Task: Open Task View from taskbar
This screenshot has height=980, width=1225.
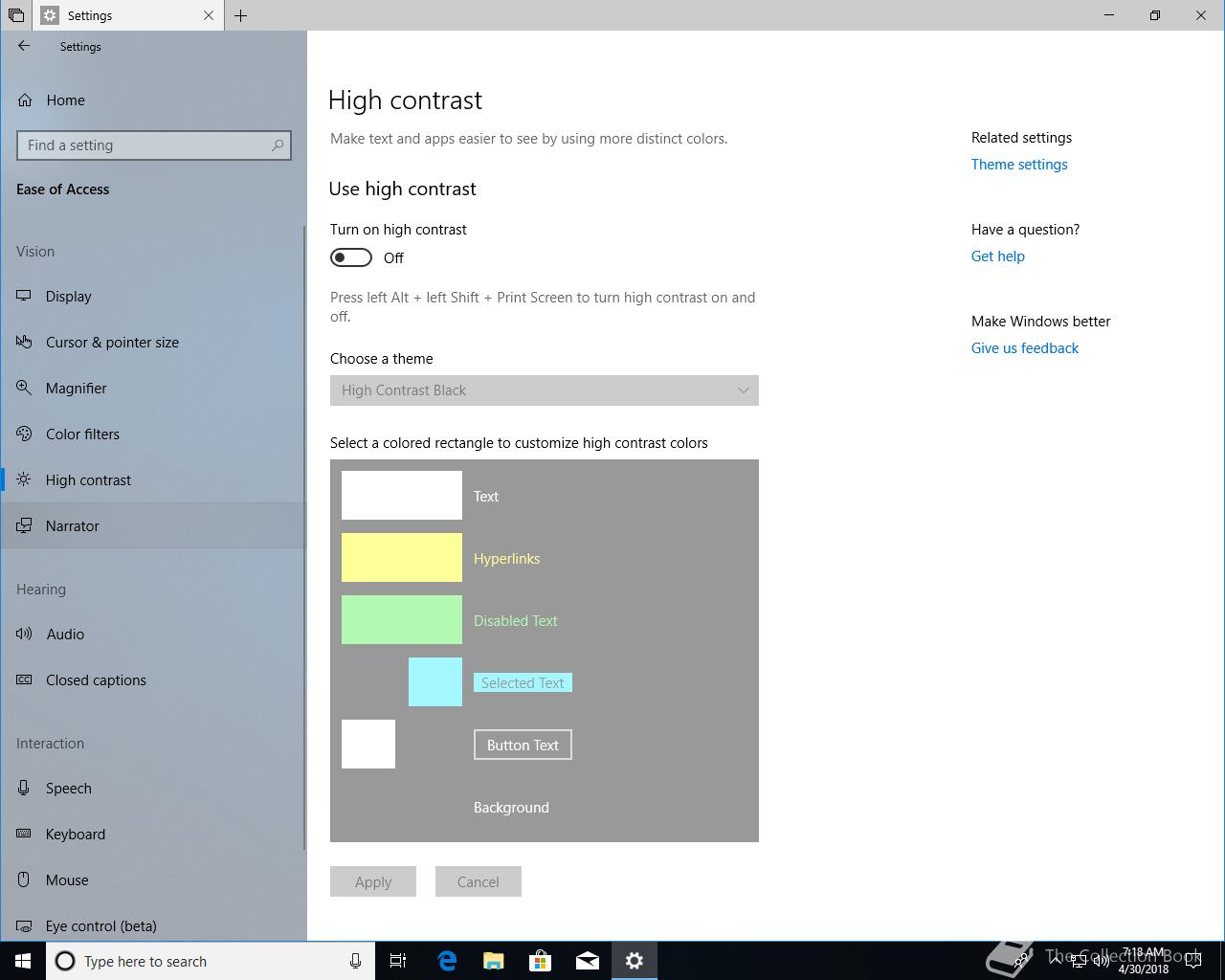Action: pyautogui.click(x=398, y=961)
